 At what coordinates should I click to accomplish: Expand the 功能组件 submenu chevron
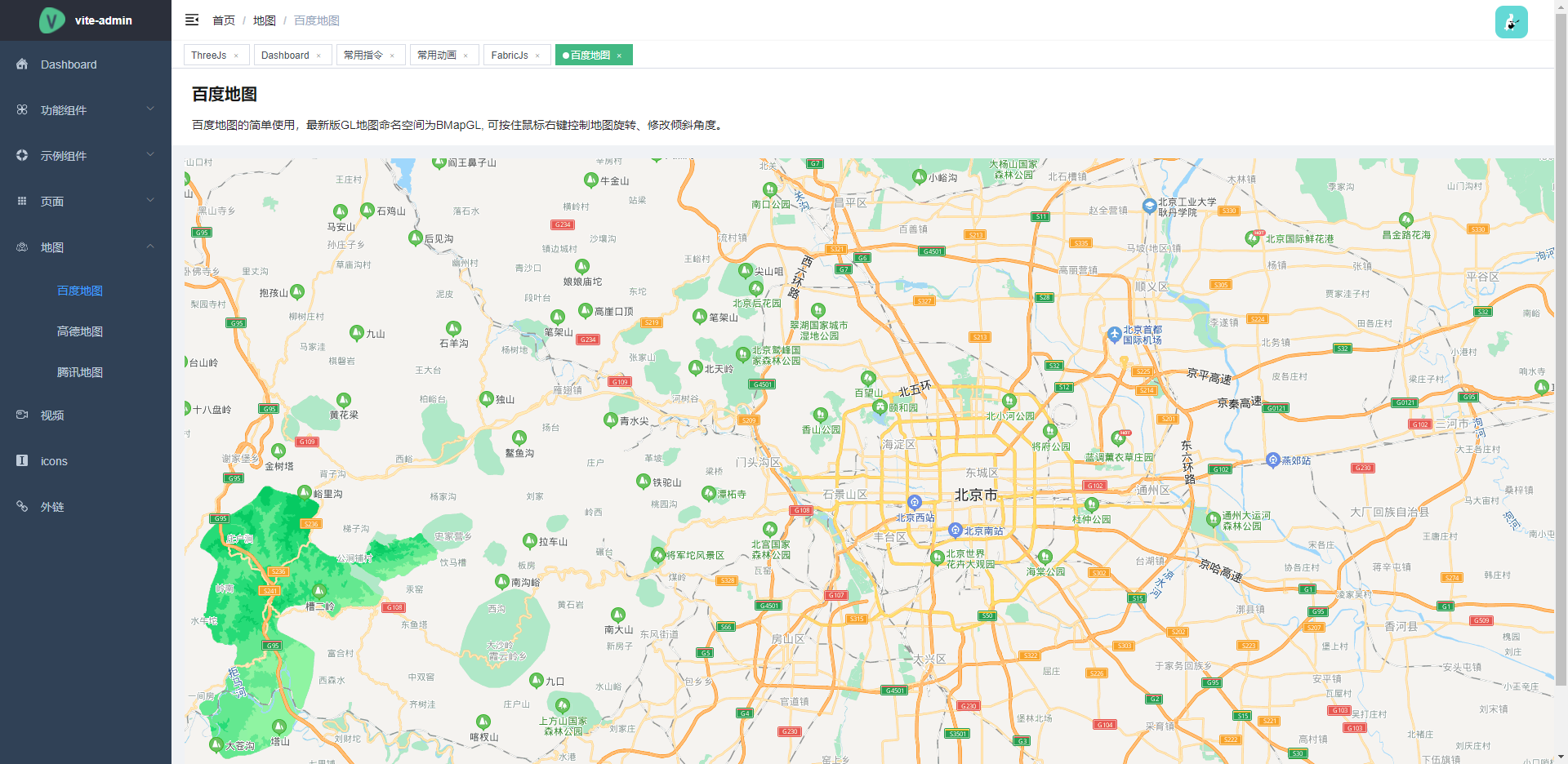coord(150,109)
